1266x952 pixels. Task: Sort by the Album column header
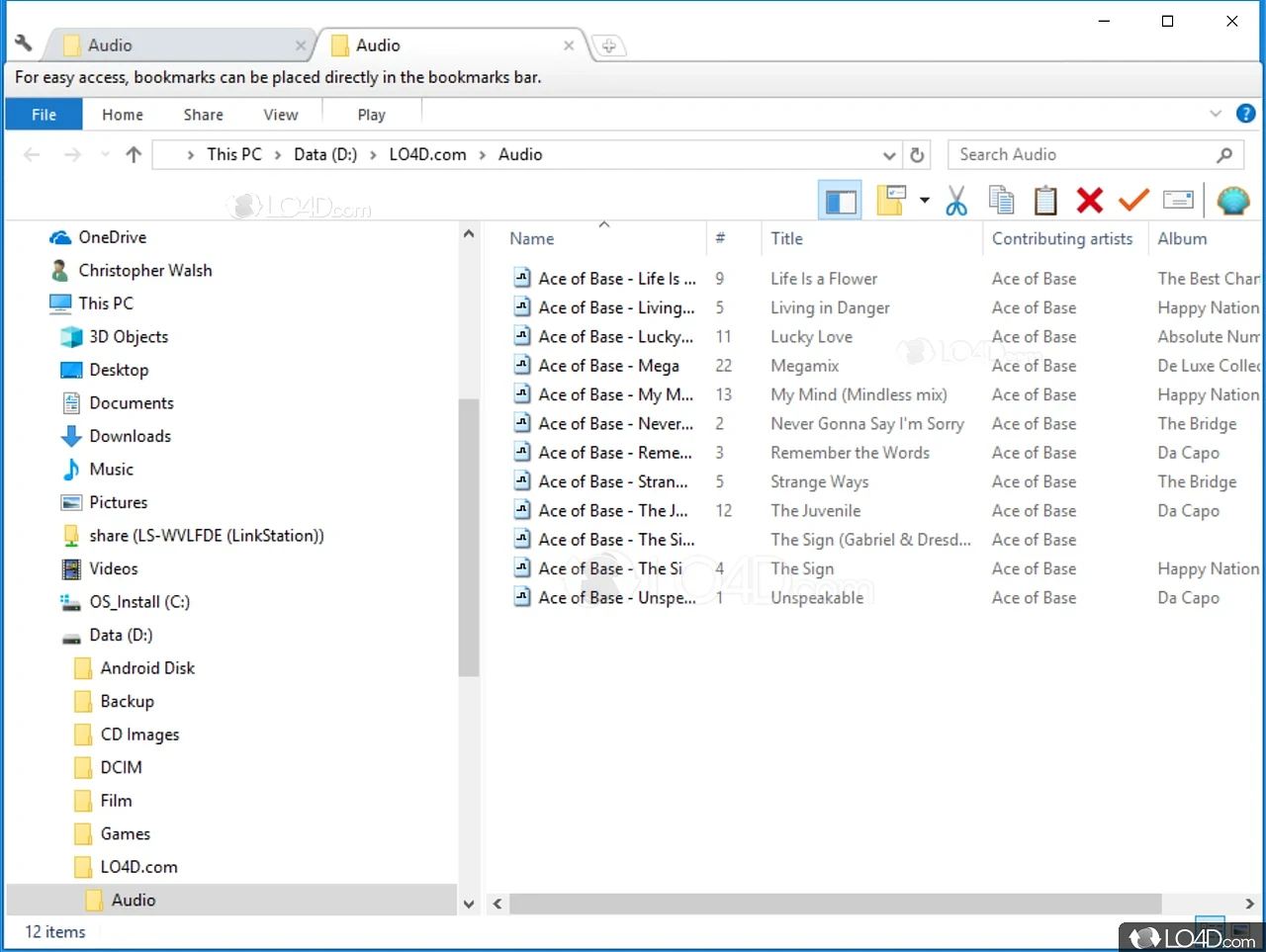pyautogui.click(x=1182, y=238)
